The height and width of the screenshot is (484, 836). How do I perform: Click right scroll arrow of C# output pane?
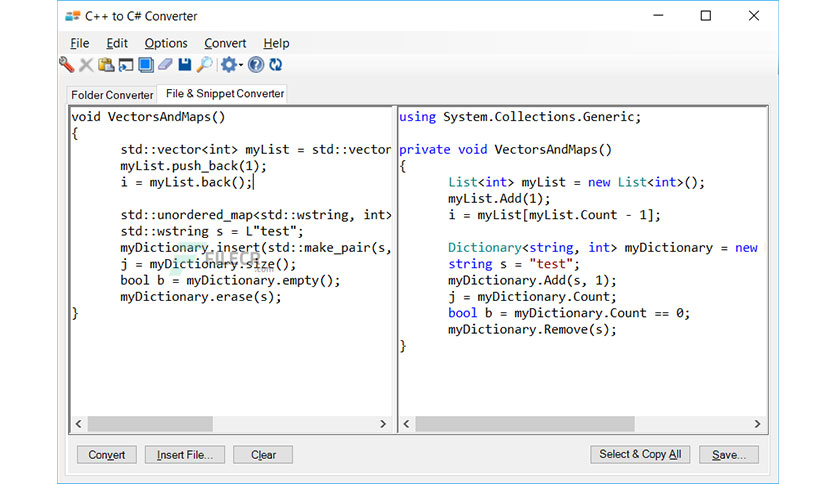point(758,424)
